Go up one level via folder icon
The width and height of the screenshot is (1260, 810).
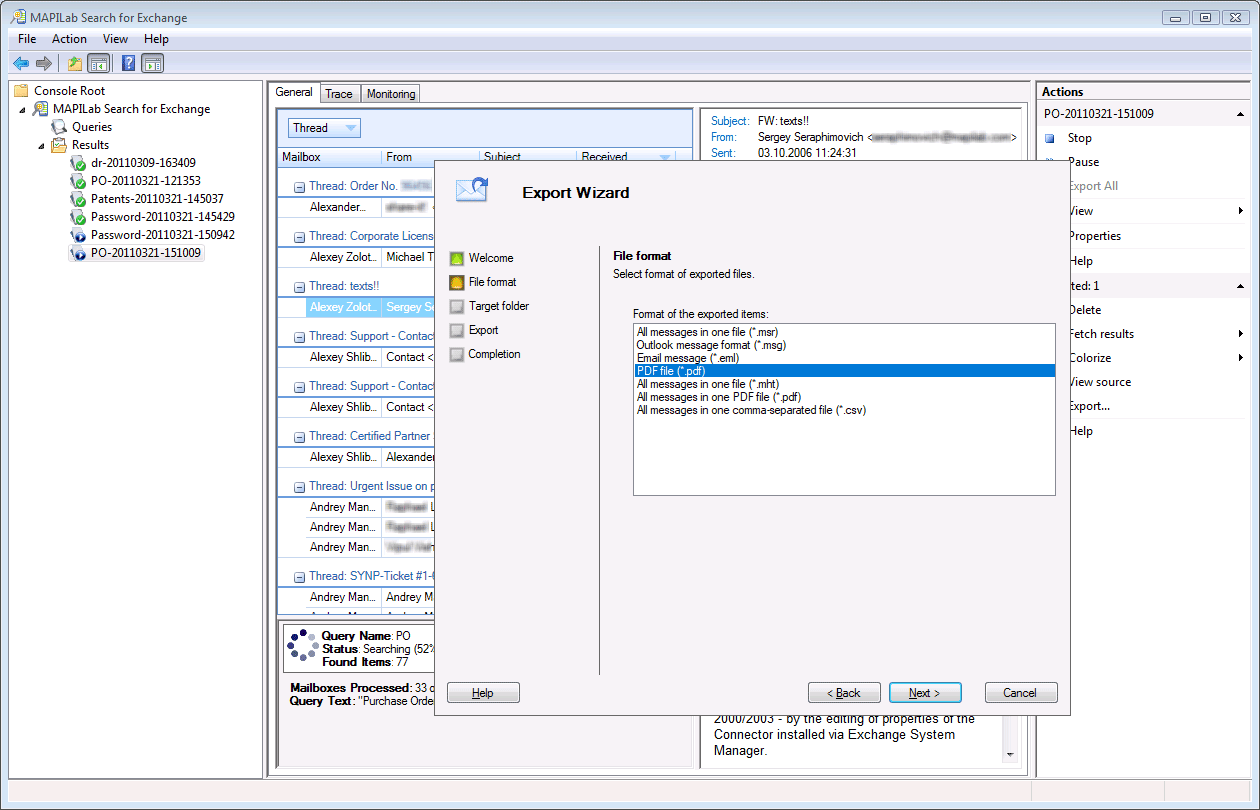point(75,64)
